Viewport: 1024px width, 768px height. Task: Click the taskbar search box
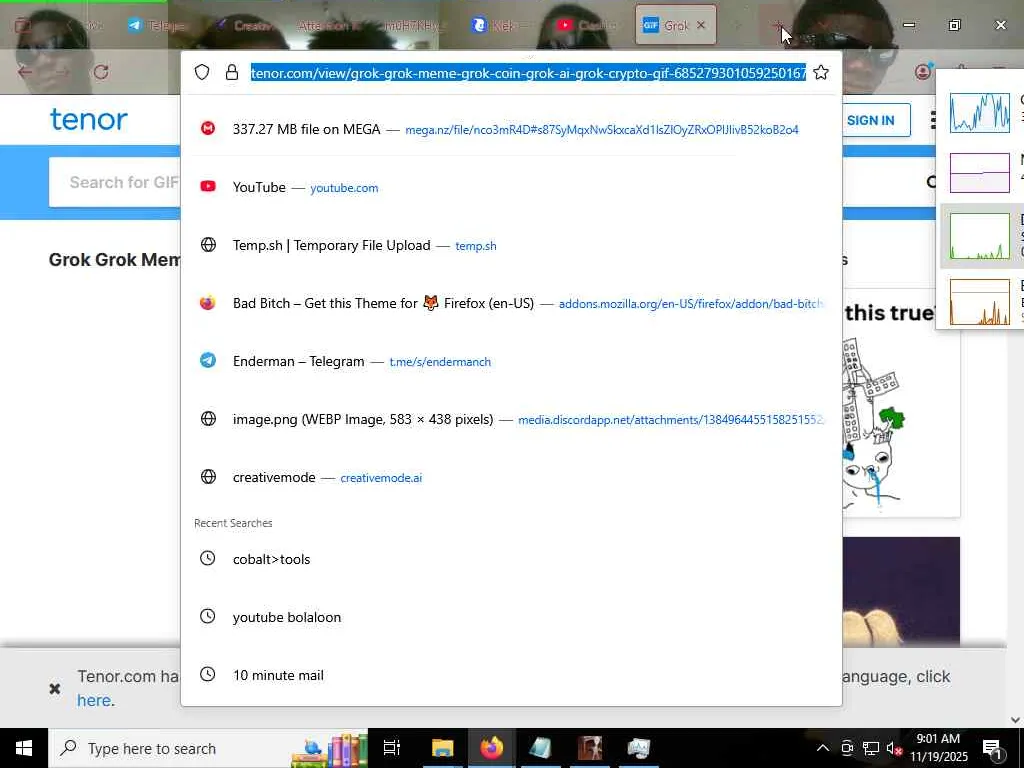coord(208,748)
